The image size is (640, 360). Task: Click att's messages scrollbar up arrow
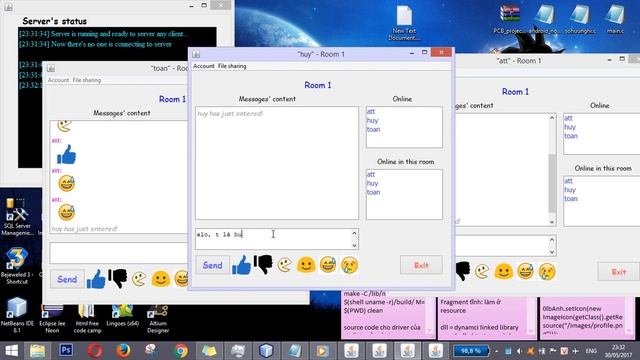click(x=552, y=118)
